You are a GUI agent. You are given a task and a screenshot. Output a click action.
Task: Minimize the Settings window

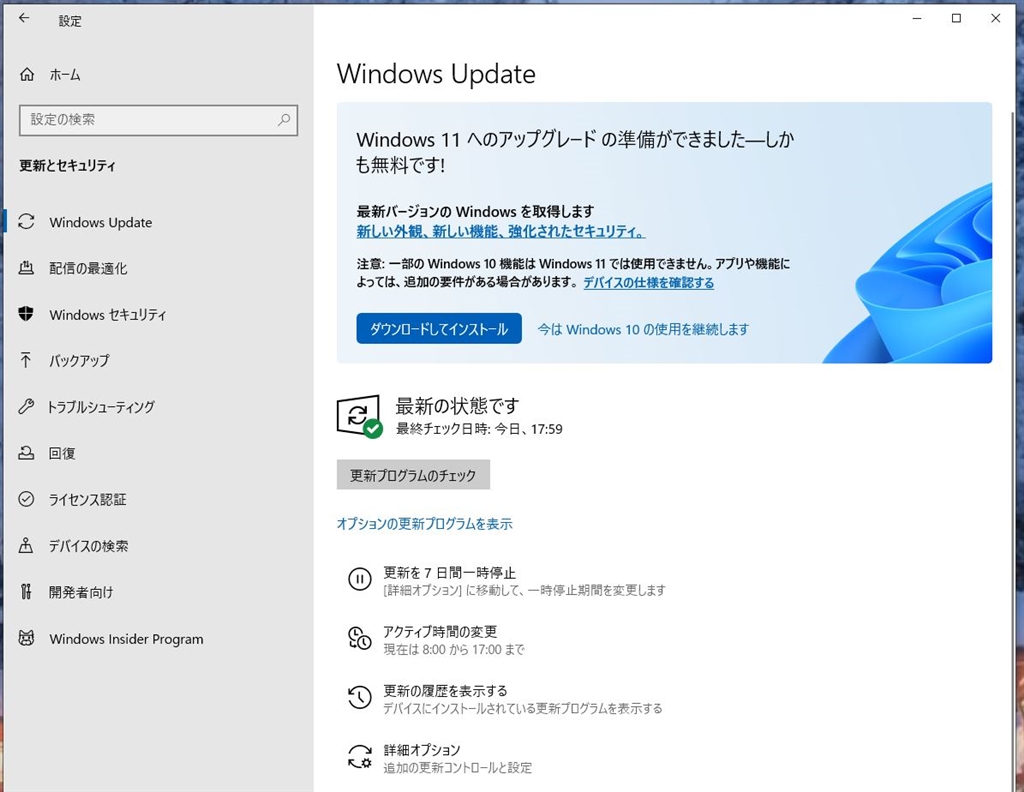click(x=917, y=18)
